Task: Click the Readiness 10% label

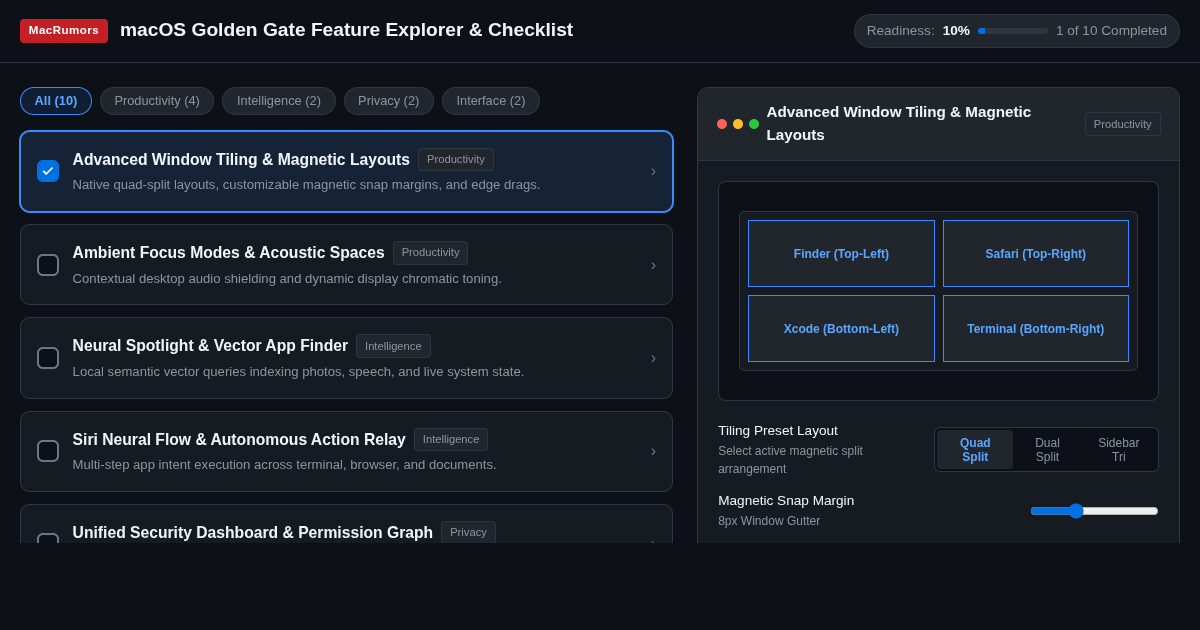Action: coord(918,31)
